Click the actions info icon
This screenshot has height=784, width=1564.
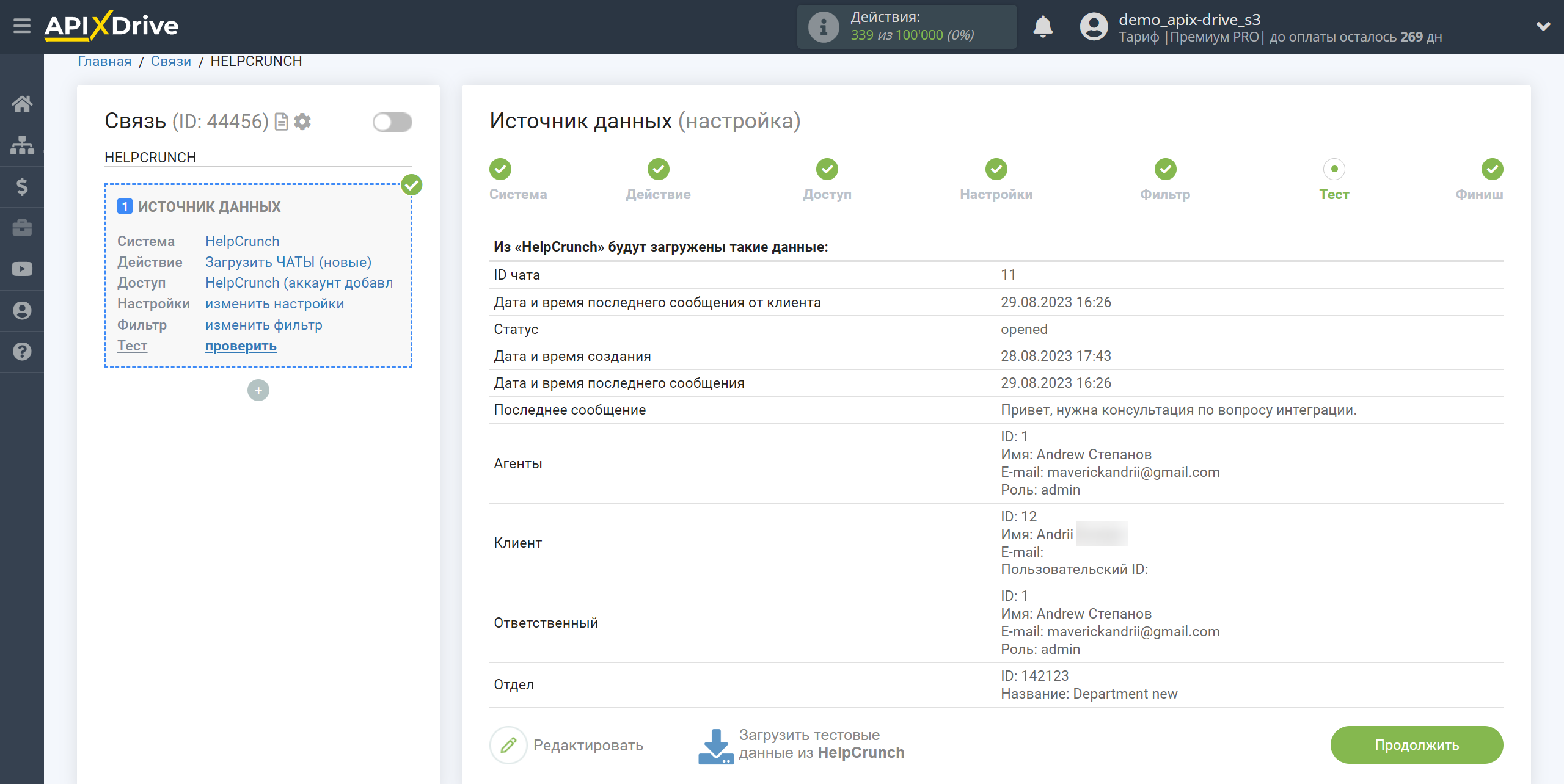824,27
